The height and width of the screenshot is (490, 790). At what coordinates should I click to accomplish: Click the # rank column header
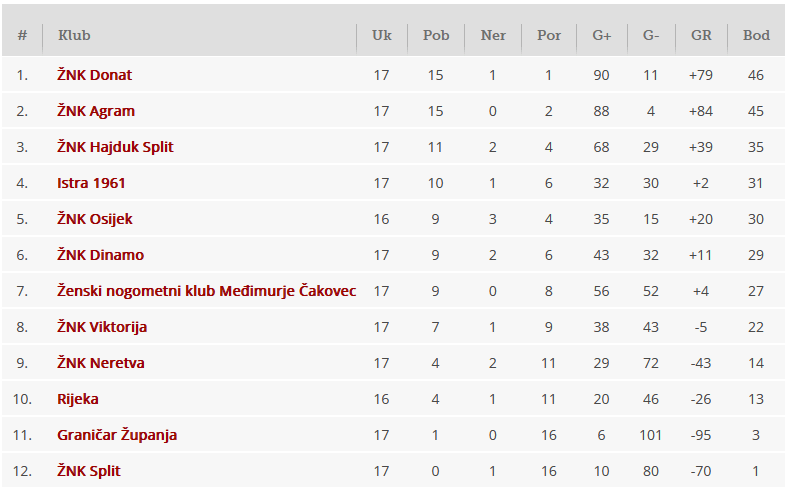point(22,35)
